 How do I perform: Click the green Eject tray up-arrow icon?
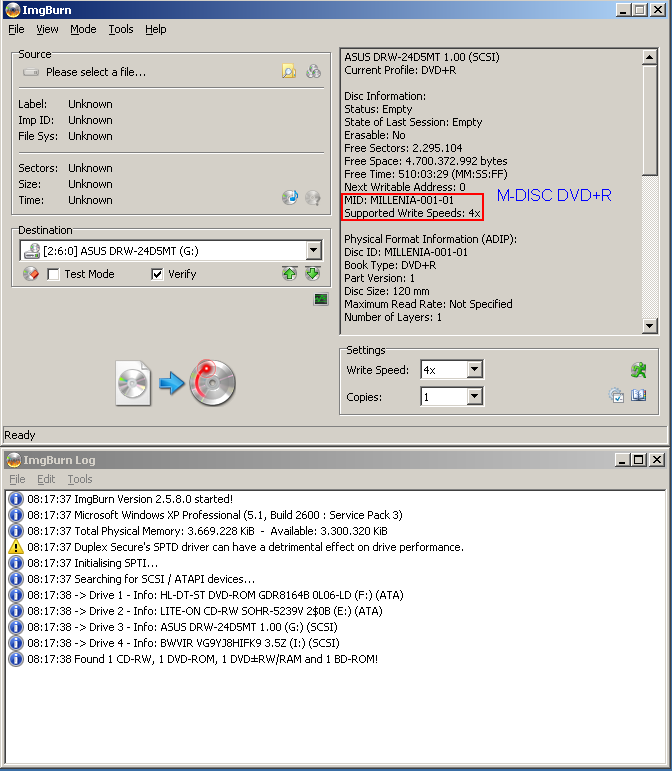point(290,273)
